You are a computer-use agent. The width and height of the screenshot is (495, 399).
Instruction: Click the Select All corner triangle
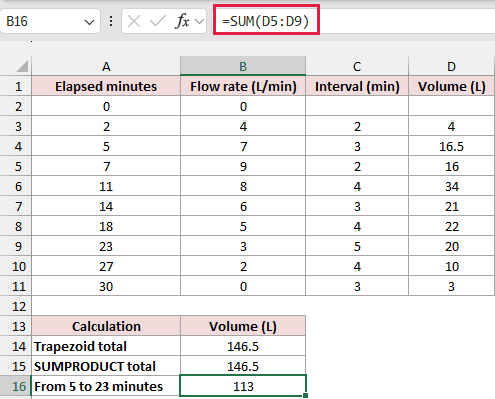pos(22,66)
